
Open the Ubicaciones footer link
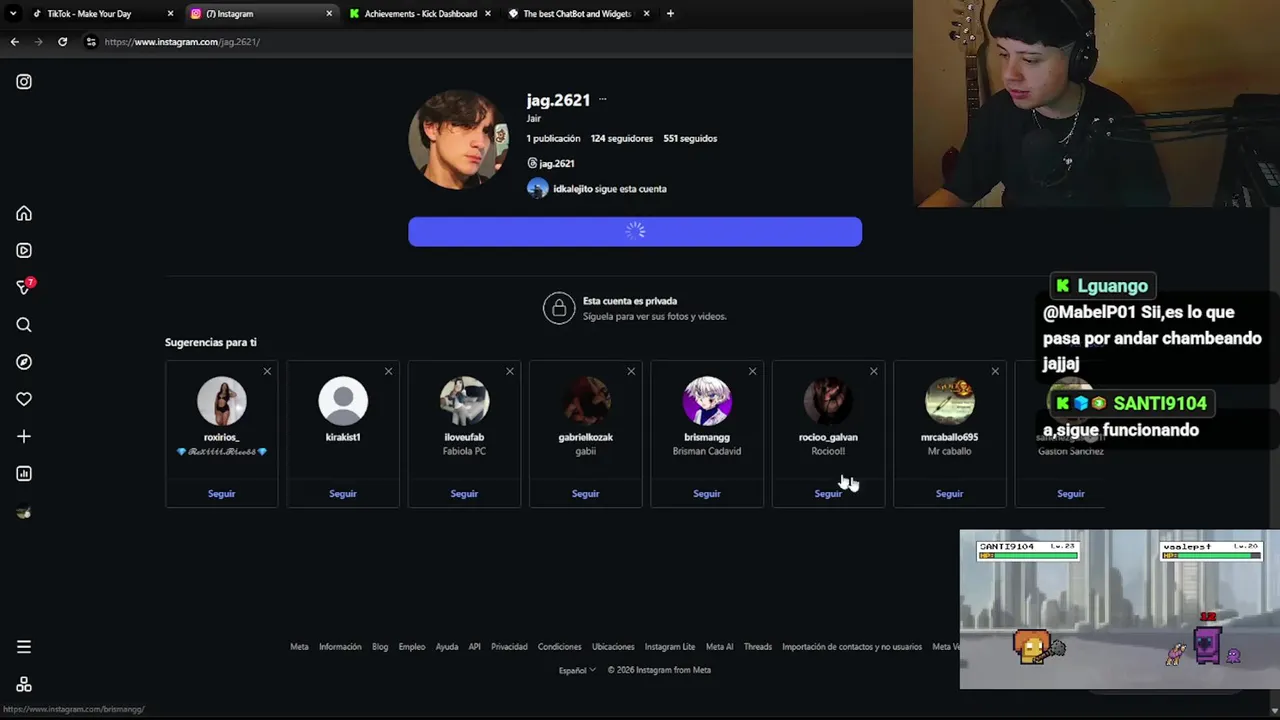point(613,647)
